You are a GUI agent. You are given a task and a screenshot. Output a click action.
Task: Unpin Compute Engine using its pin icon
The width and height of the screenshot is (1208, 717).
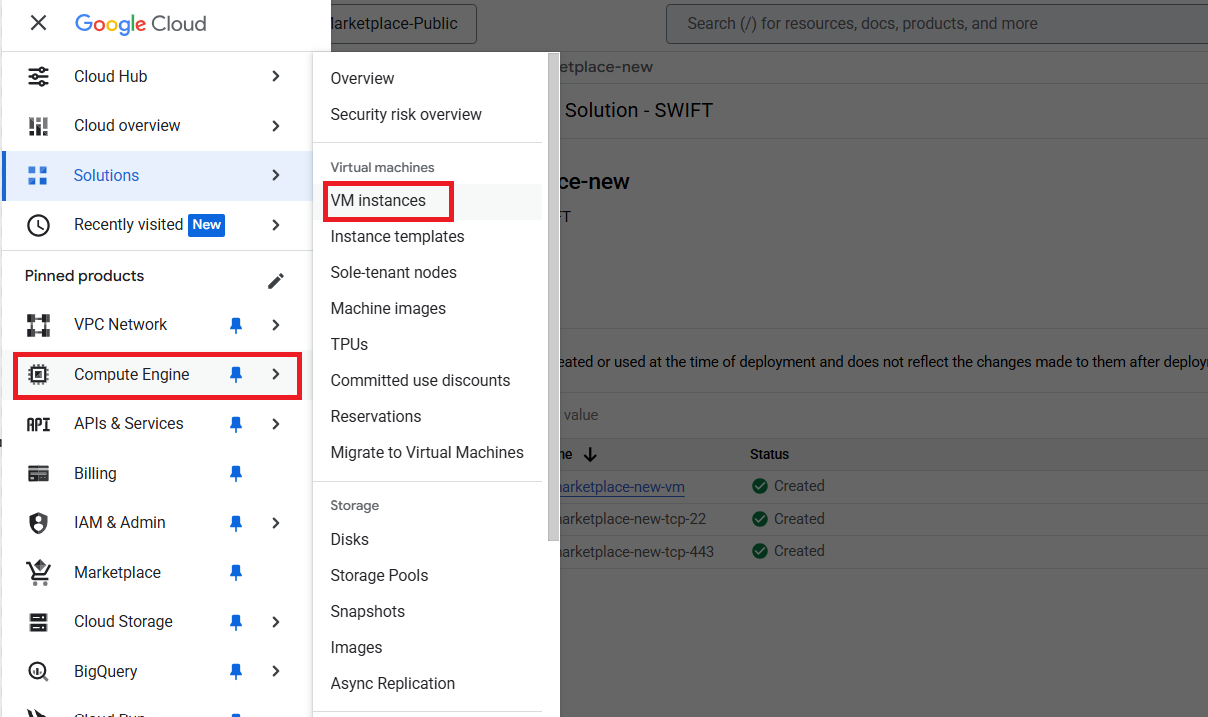(236, 374)
